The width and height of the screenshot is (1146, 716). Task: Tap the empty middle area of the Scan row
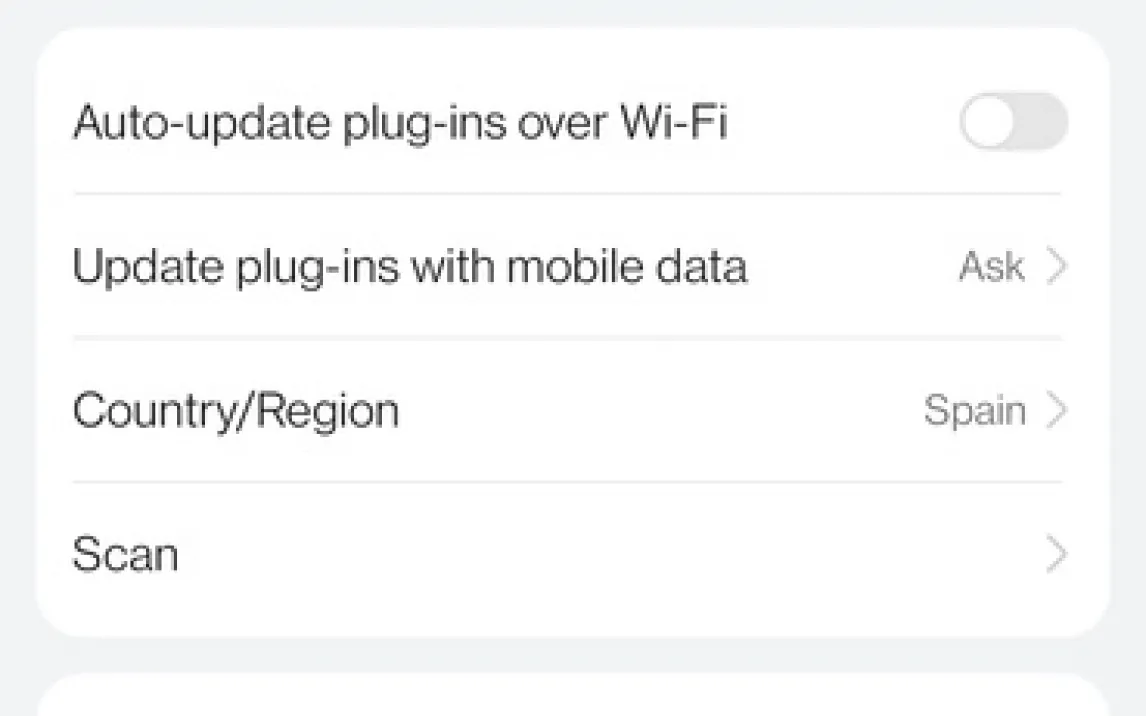pos(600,555)
